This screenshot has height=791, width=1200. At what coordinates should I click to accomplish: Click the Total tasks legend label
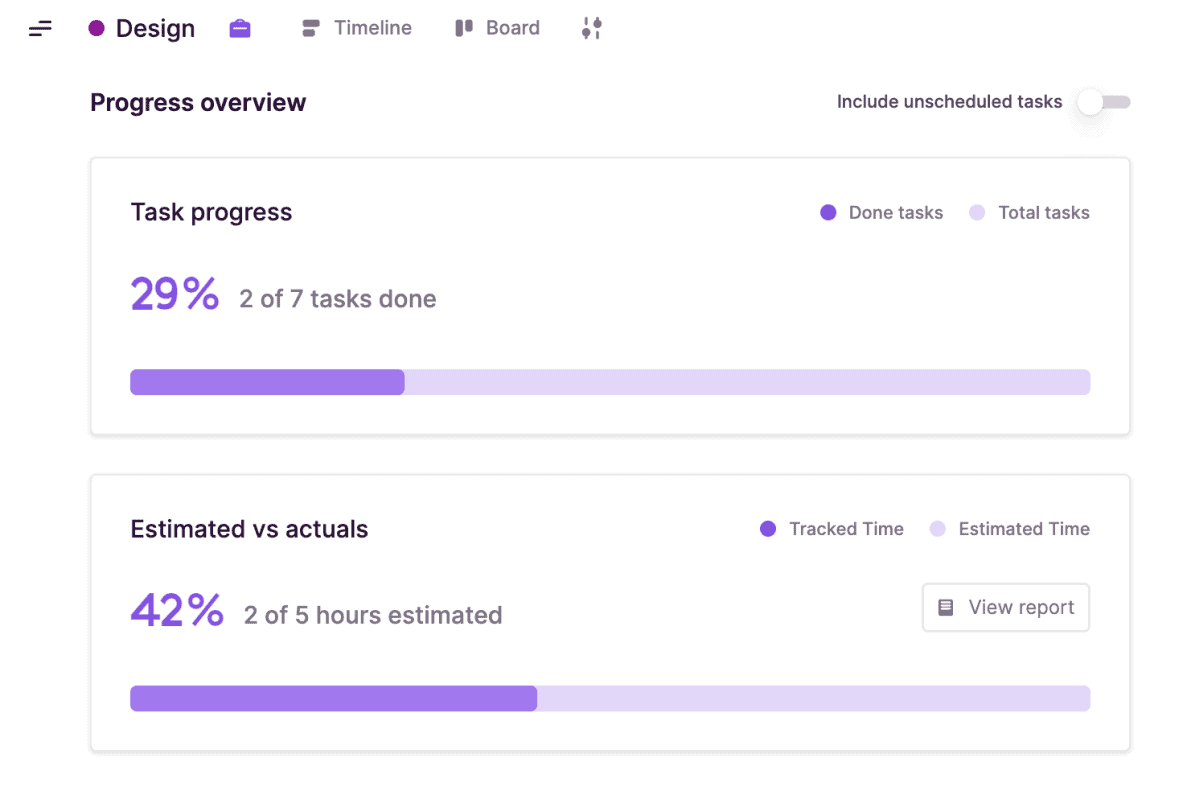point(1044,212)
